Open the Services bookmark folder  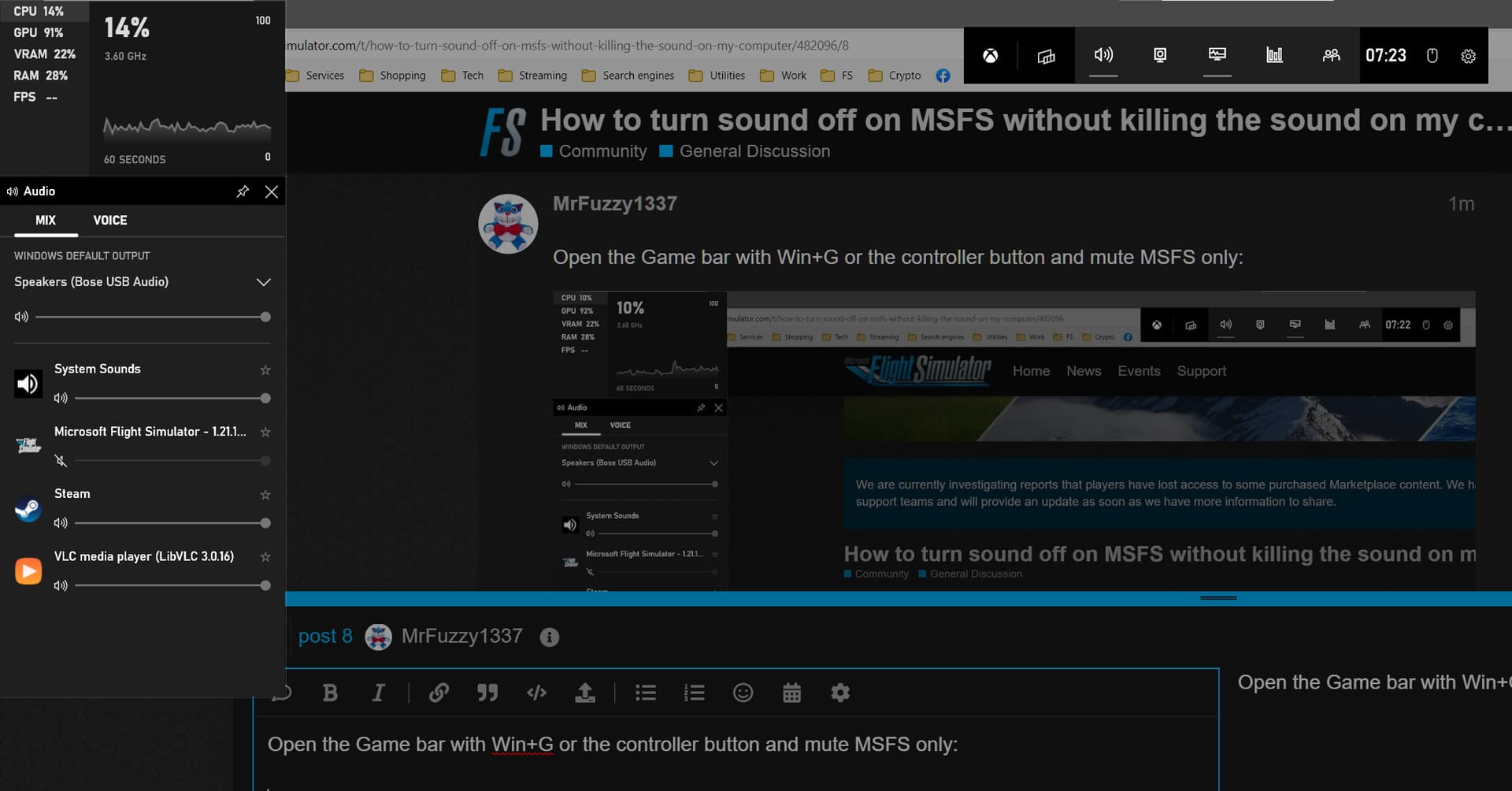[316, 76]
